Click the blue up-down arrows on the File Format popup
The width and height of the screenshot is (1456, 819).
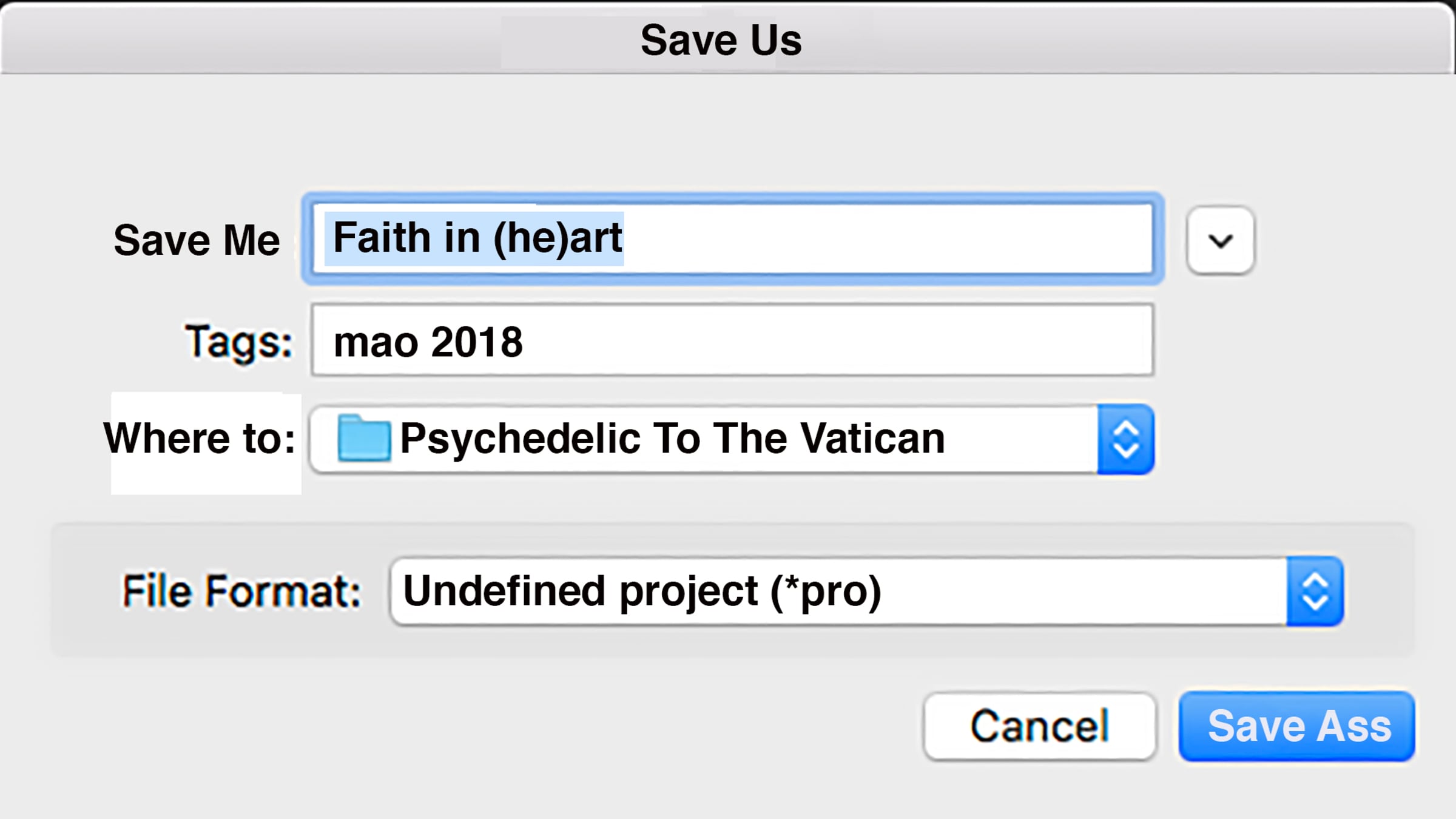pyautogui.click(x=1315, y=591)
